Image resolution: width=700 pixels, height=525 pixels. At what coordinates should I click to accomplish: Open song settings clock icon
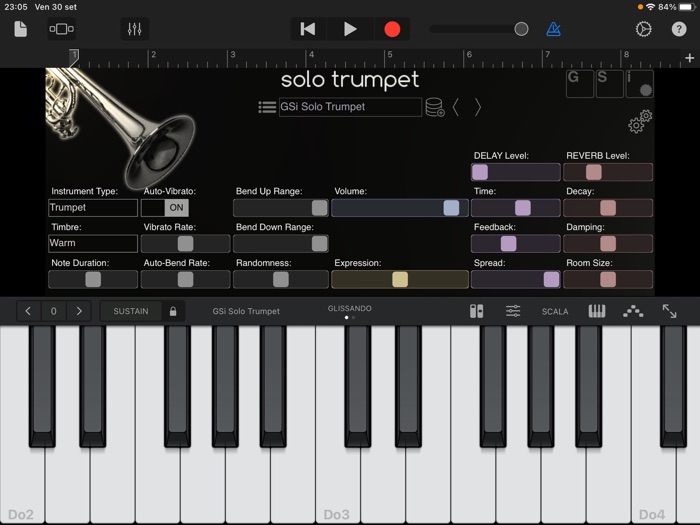tap(643, 29)
